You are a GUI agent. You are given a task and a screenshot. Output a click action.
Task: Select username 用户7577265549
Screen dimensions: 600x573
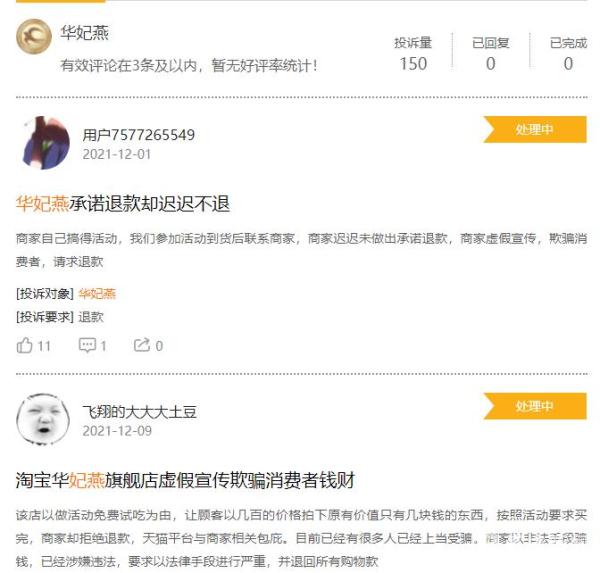coord(139,135)
